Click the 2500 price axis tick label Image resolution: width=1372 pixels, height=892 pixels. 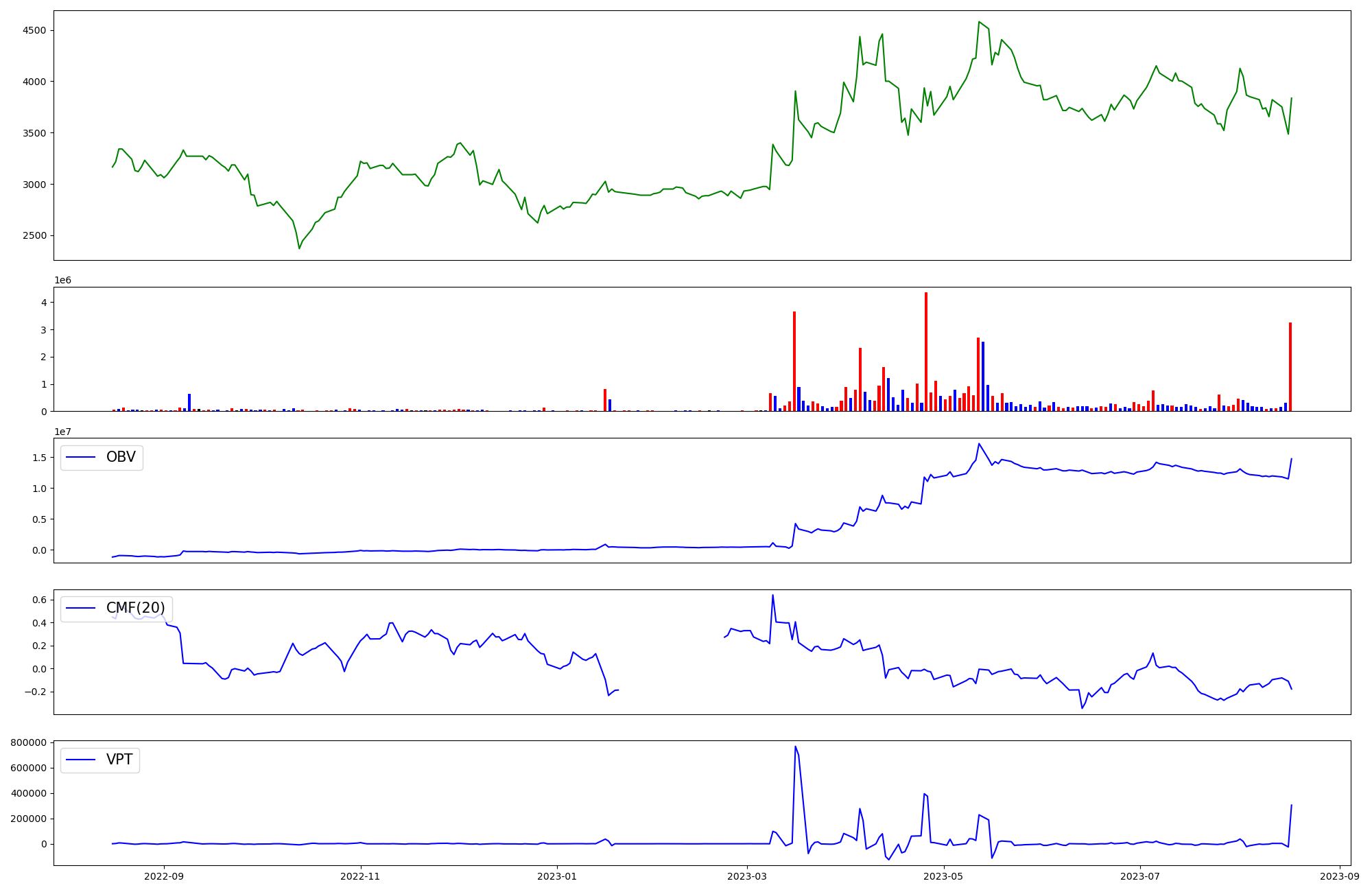tap(34, 236)
